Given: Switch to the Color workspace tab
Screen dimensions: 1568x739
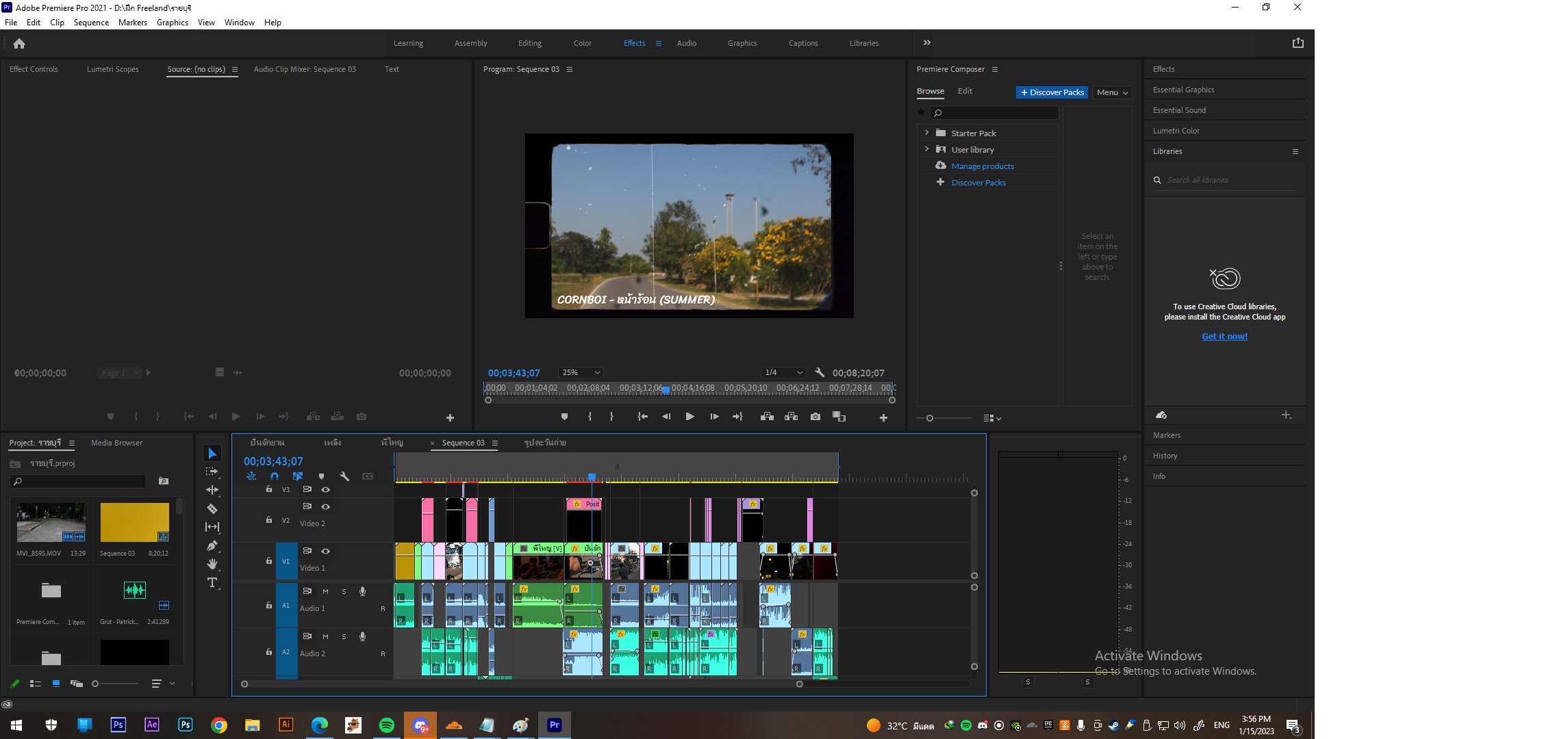Looking at the screenshot, I should click(582, 43).
